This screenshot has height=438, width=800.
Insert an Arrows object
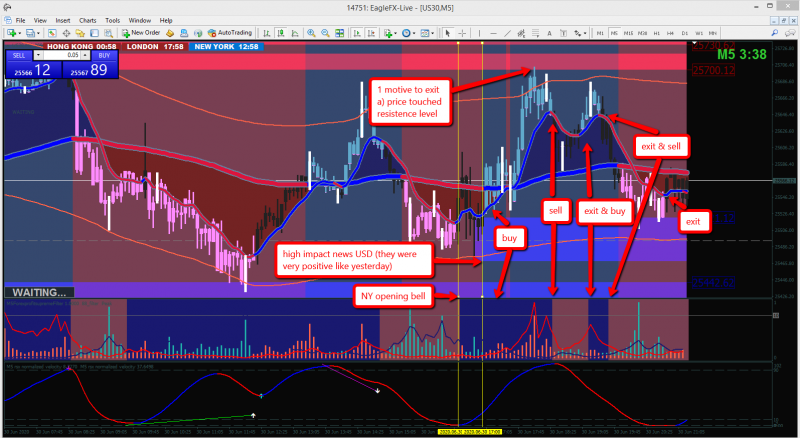click(x=578, y=33)
